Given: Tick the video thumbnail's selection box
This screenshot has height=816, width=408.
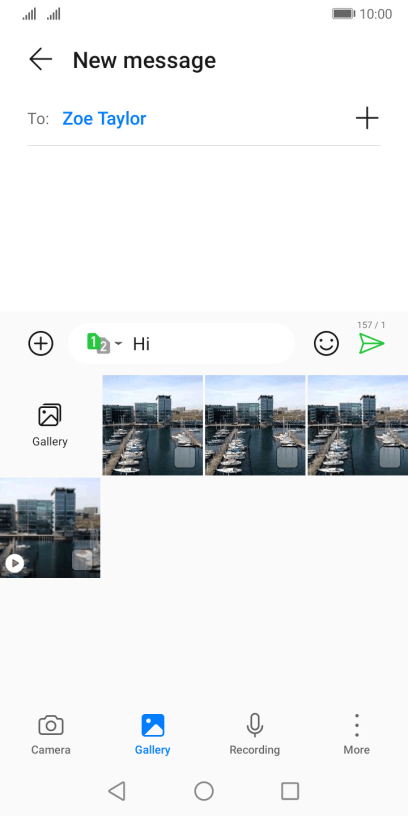Looking at the screenshot, I should (x=82, y=560).
